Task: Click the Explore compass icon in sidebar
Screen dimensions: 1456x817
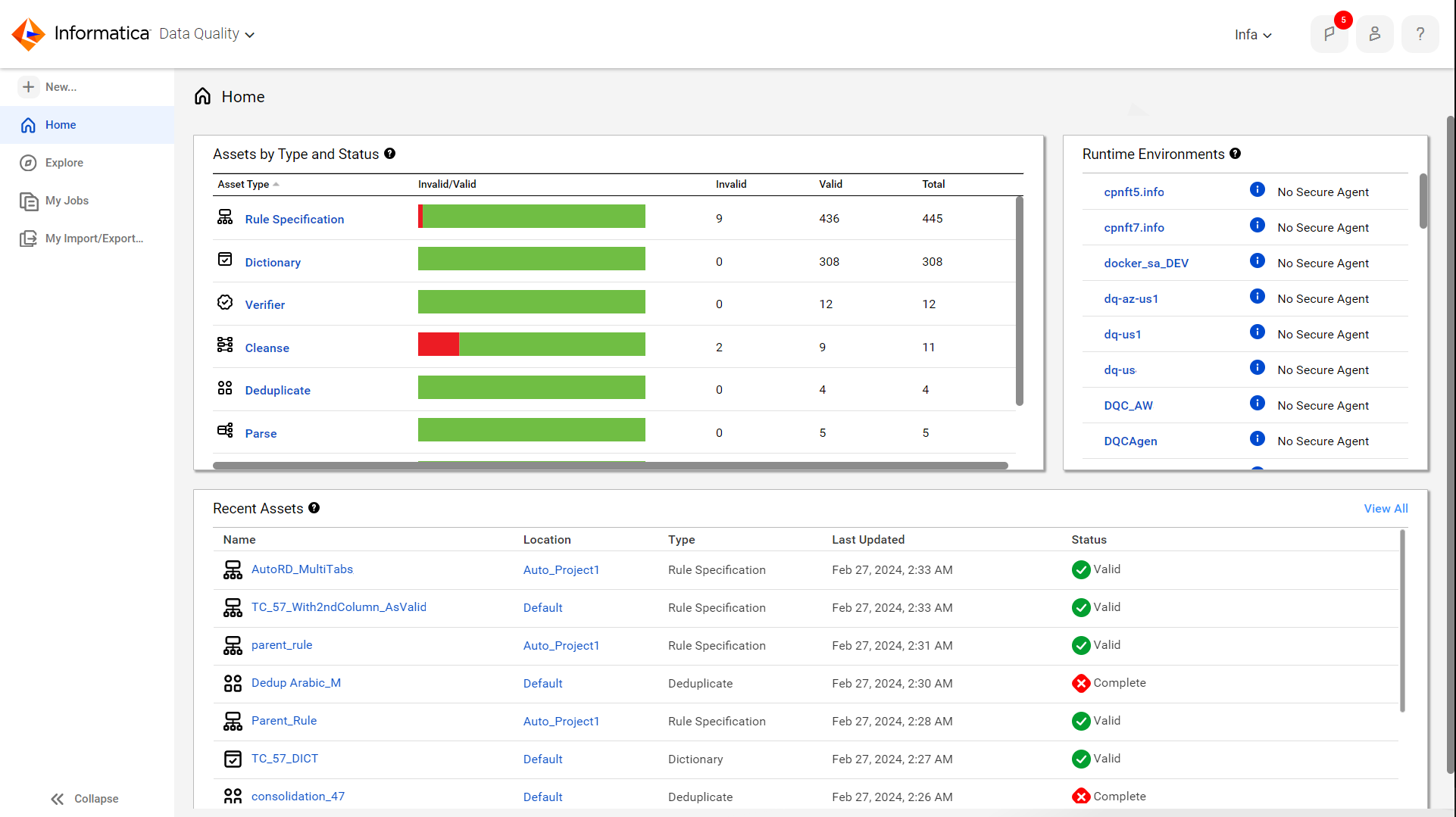Action: click(x=28, y=163)
